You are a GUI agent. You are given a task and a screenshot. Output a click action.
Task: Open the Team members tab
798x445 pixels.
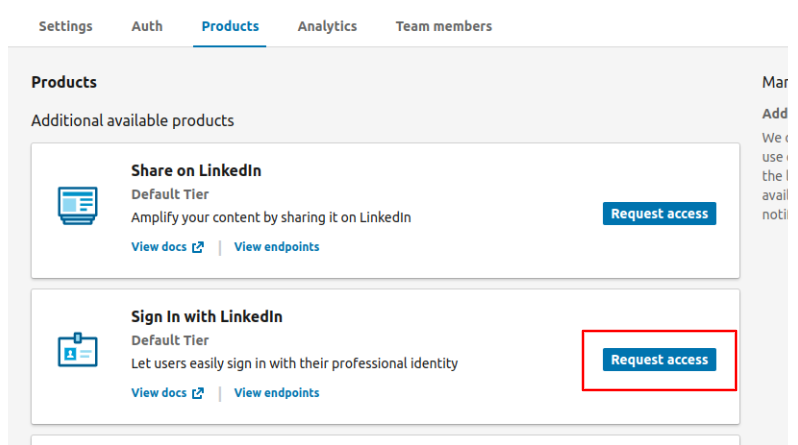coord(443,26)
